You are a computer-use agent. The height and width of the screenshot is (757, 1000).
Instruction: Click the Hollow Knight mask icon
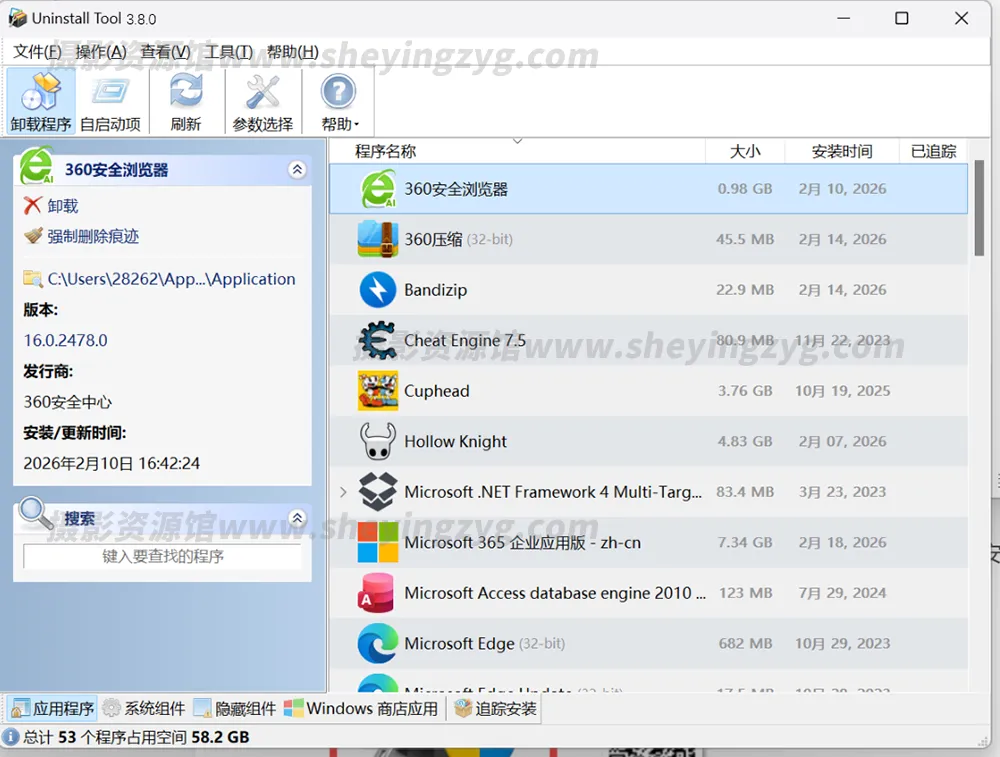pos(378,441)
